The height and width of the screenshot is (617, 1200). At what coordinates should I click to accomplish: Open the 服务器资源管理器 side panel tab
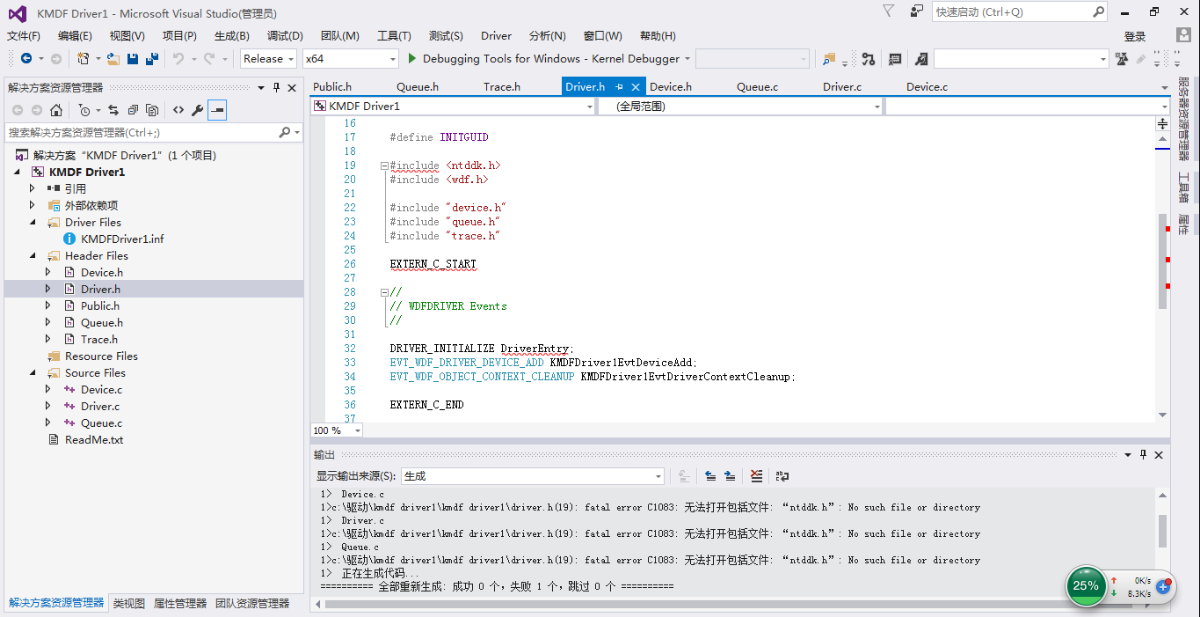1184,119
